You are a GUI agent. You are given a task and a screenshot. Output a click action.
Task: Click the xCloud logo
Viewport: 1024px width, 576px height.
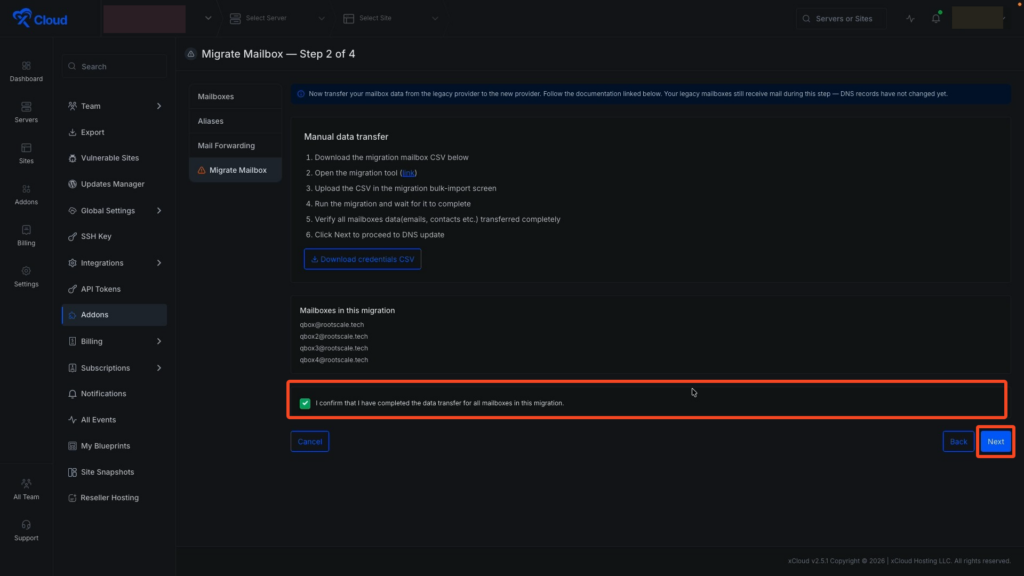pos(40,18)
